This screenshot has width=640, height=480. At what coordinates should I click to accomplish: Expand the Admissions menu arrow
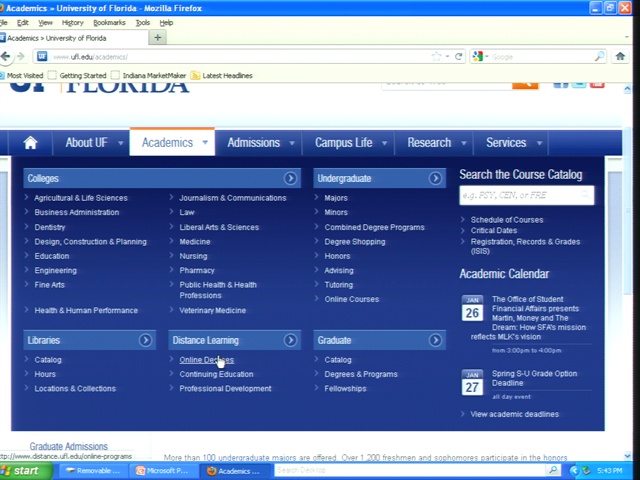coord(292,143)
